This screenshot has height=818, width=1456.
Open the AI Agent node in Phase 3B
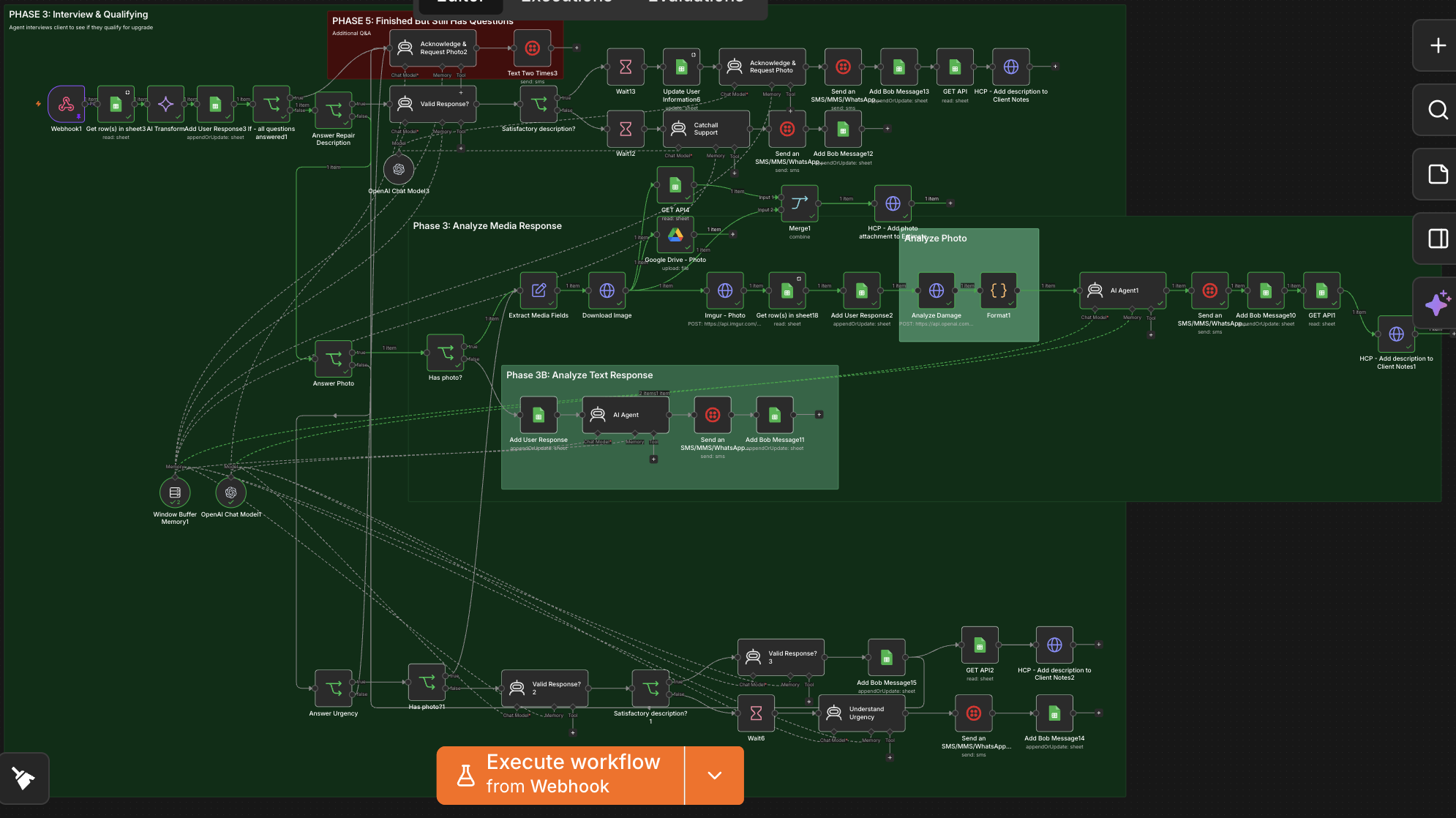click(x=626, y=416)
